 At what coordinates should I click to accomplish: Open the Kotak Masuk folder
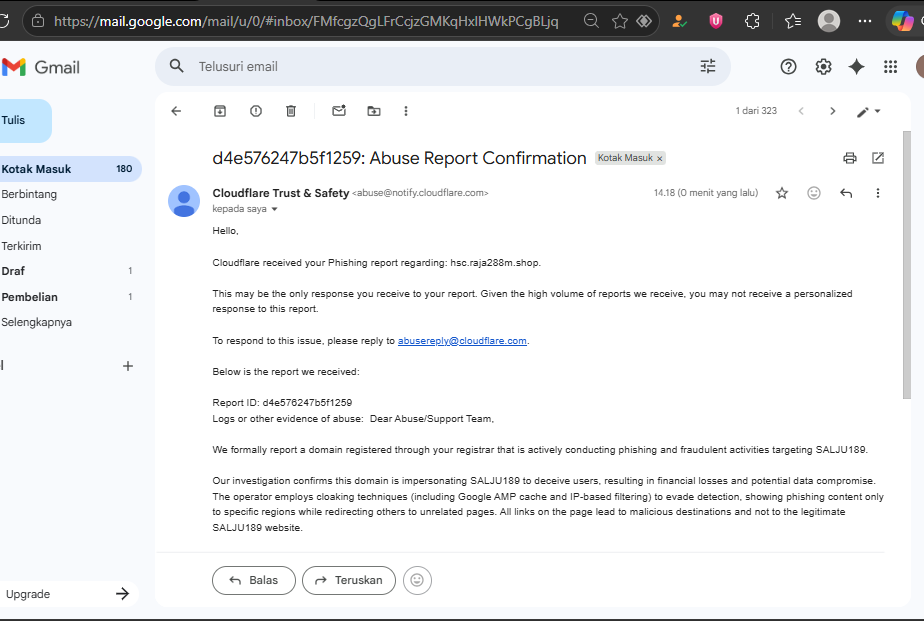[70, 169]
